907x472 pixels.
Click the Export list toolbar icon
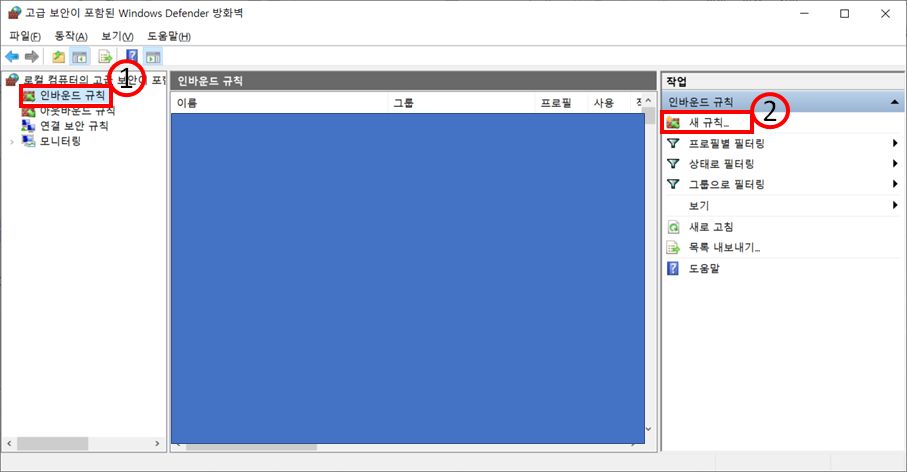(105, 57)
